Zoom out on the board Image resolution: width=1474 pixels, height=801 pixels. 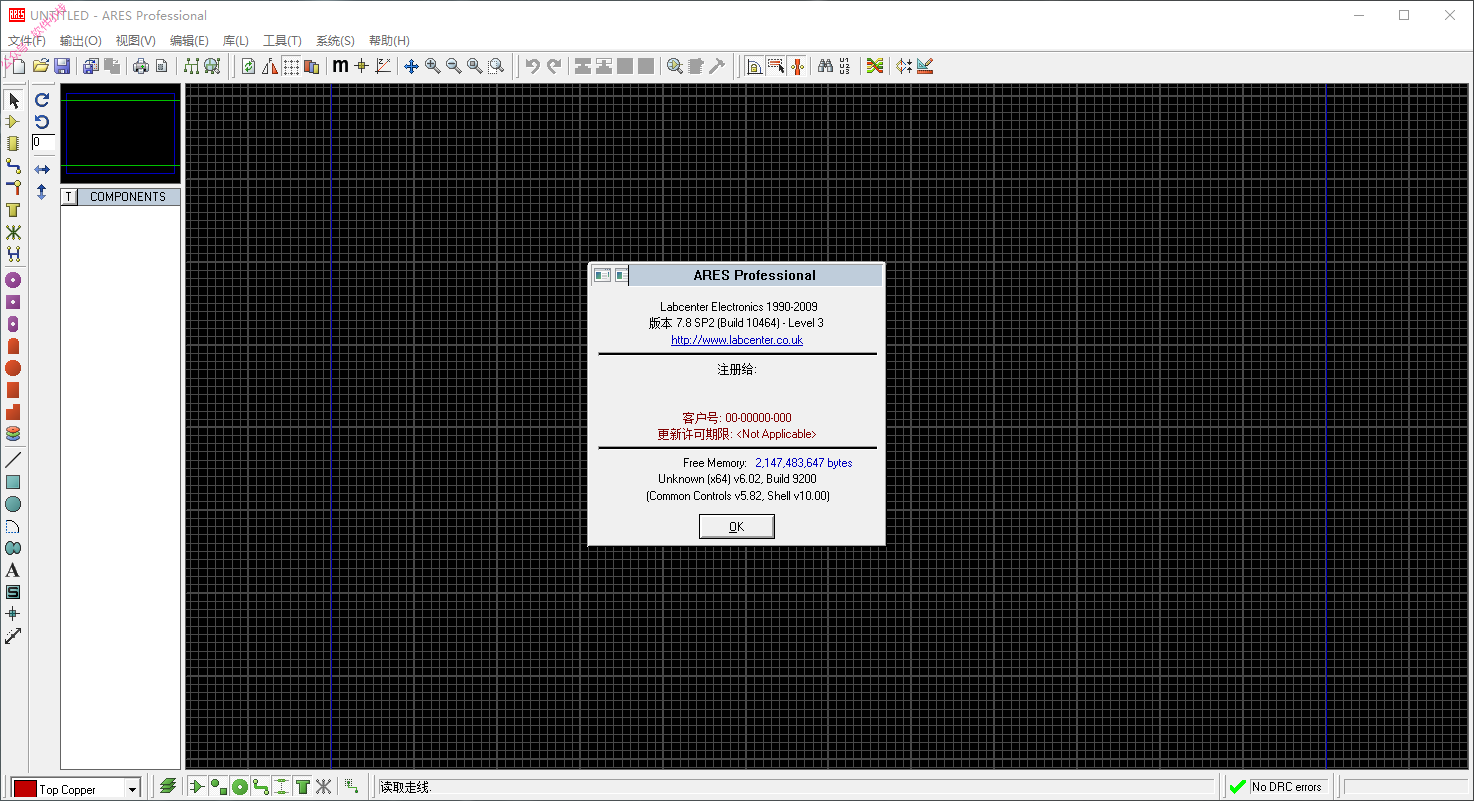[x=453, y=66]
